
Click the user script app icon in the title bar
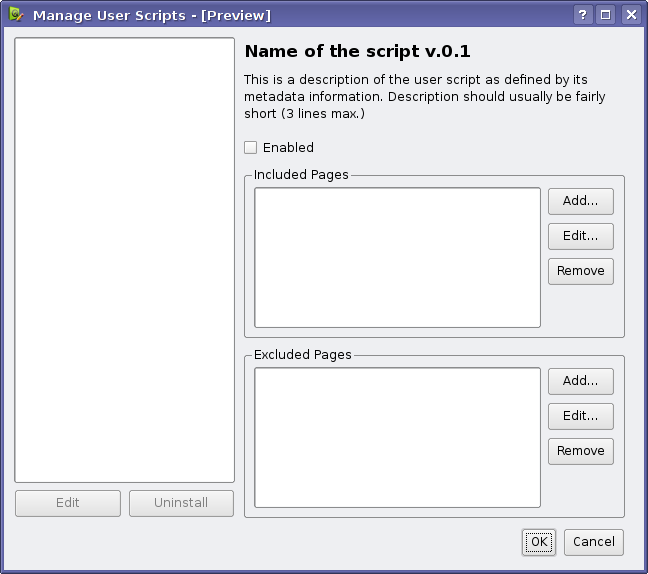[16, 14]
